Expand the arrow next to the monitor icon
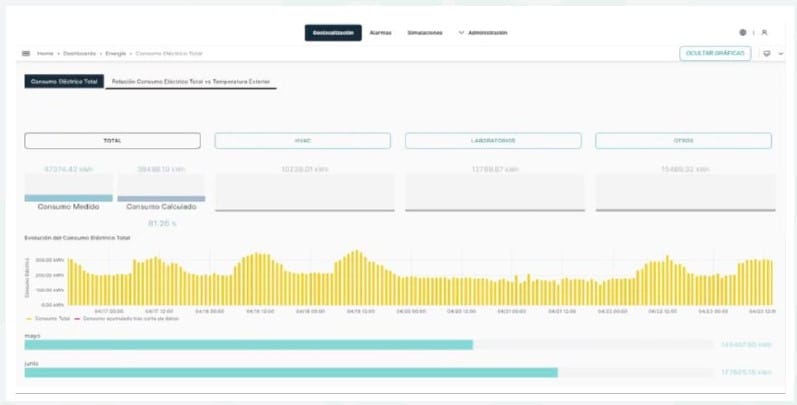Image resolution: width=797 pixels, height=405 pixels. tap(779, 53)
